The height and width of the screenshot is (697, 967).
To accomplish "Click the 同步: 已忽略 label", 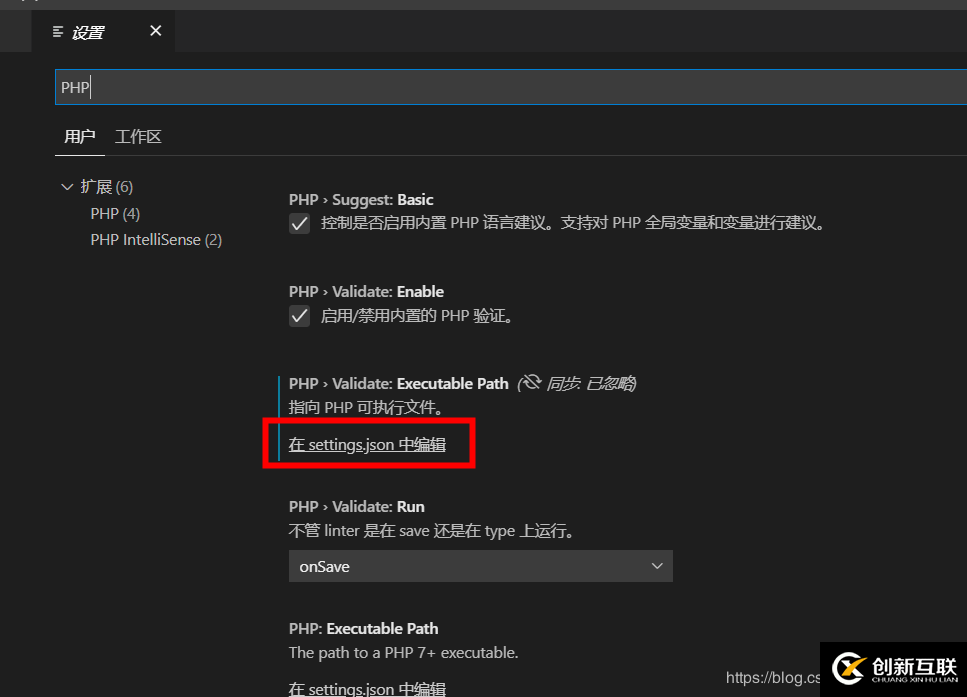I will pos(591,384).
